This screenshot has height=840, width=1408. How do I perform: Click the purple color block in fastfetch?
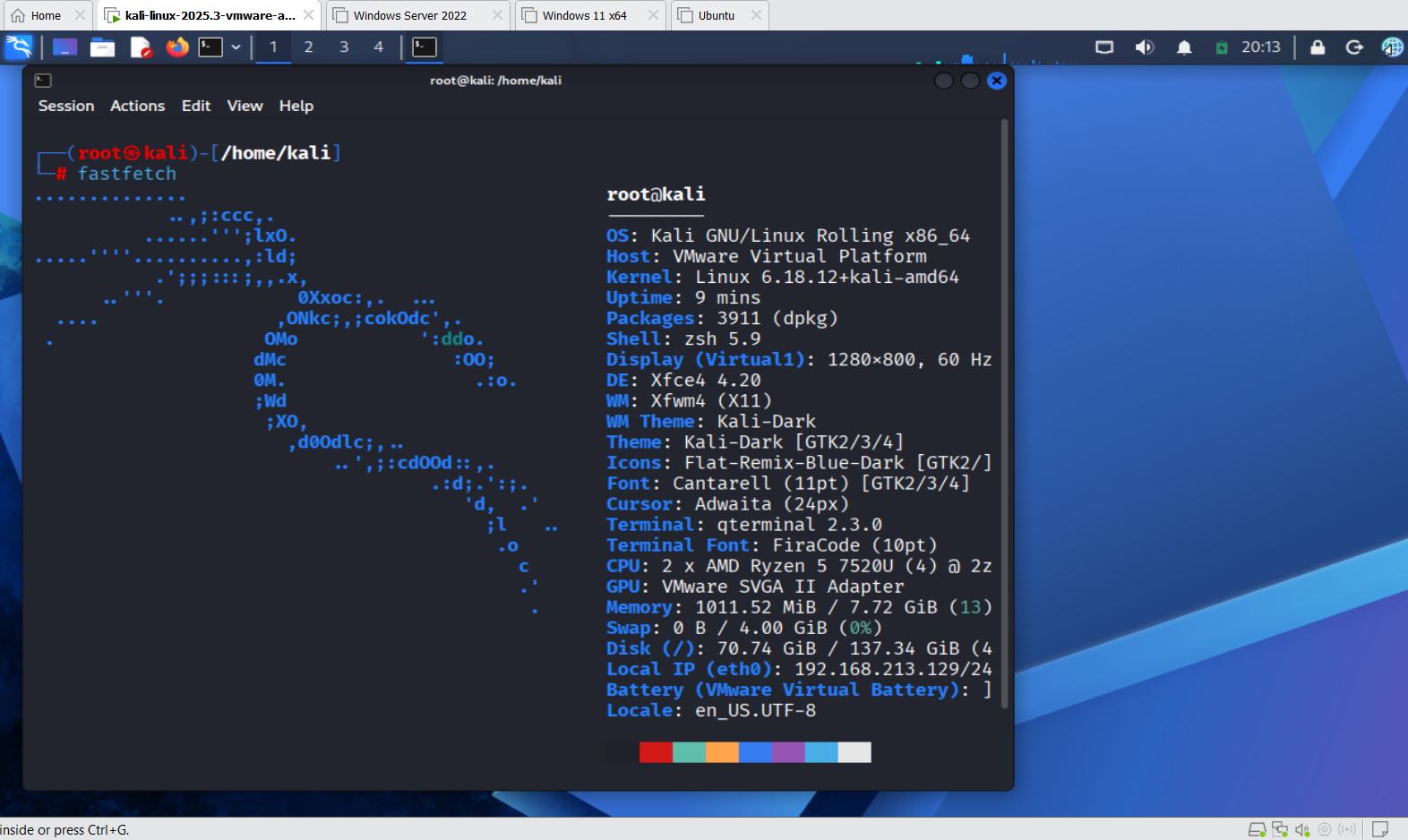[x=788, y=752]
